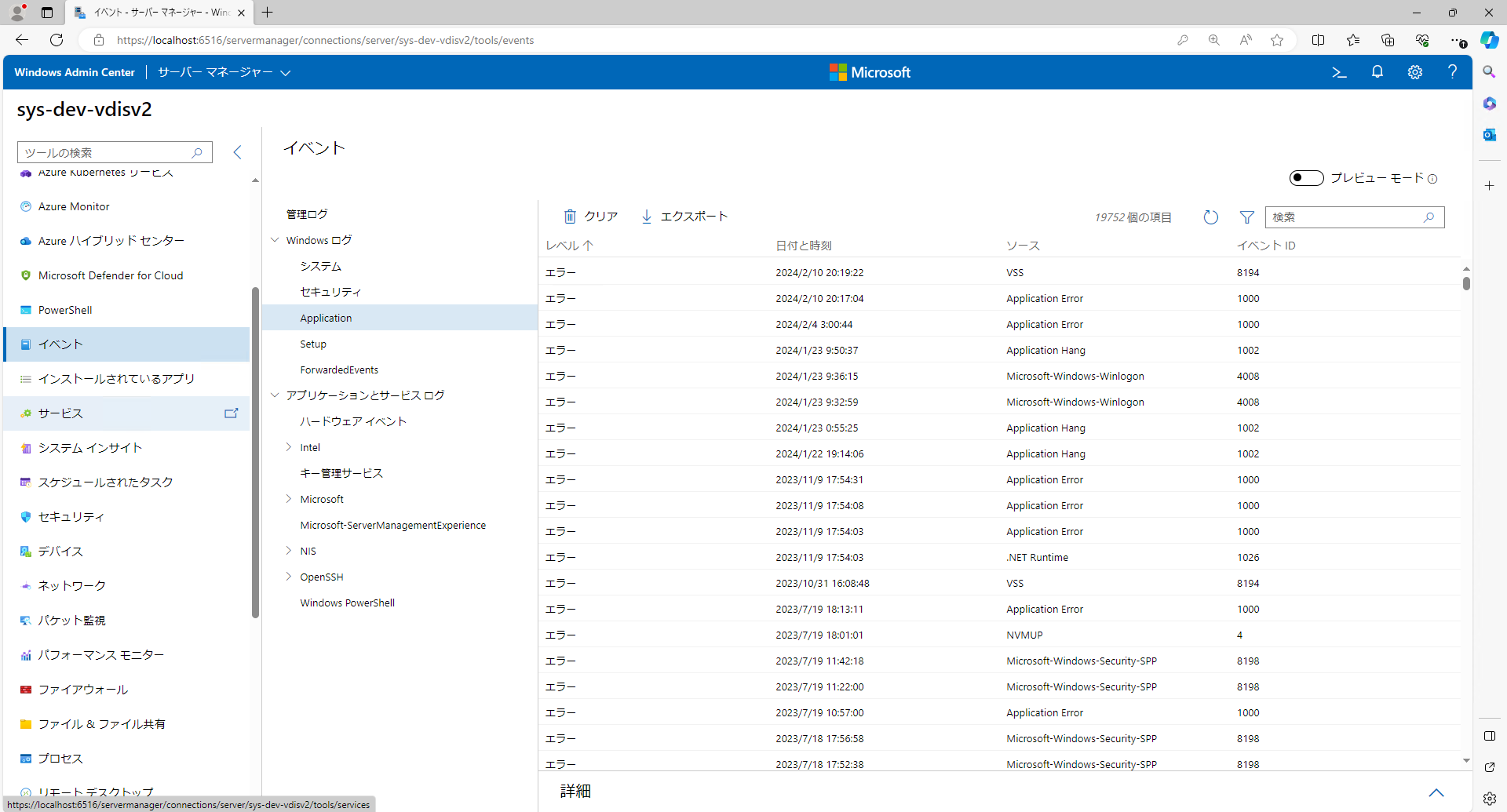Screen dimensions: 1507x812
Task: Click the パフォーマンス モニター tool icon
Action: pos(26,655)
